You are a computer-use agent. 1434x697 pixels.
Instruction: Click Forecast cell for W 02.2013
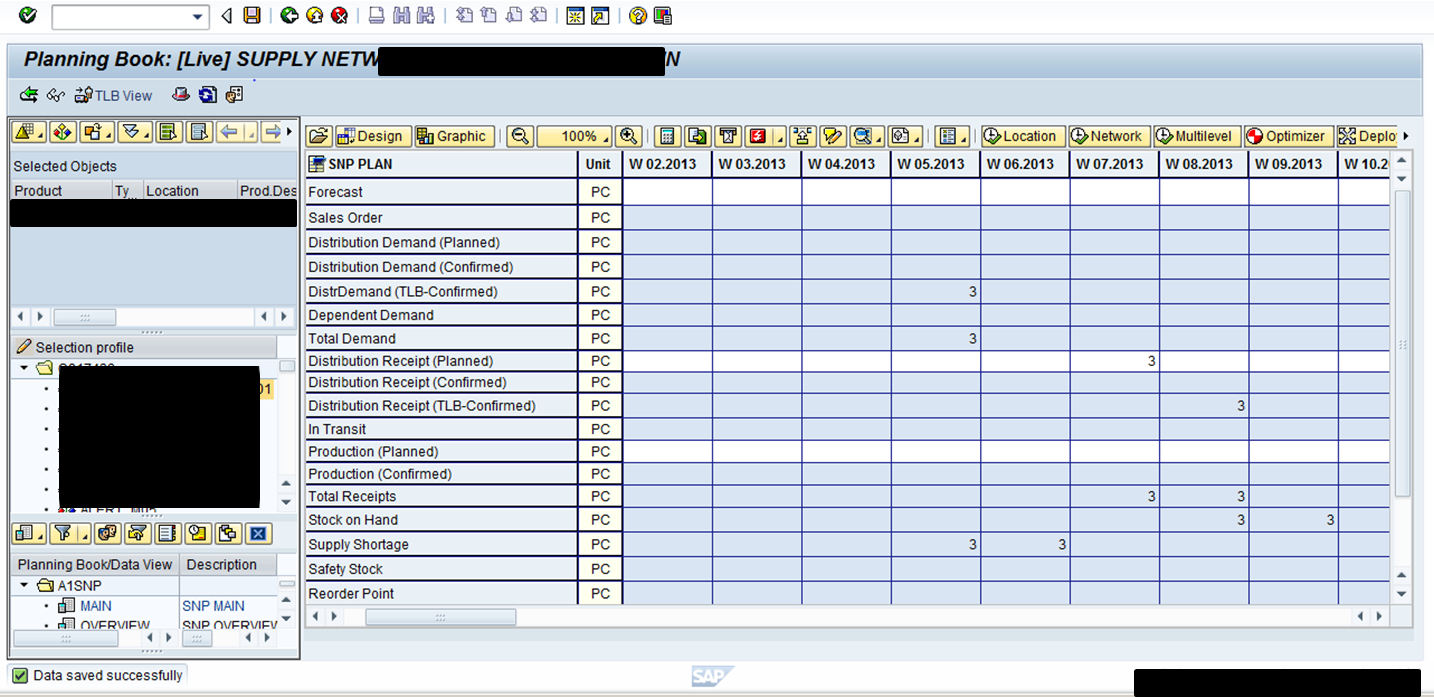coord(667,192)
